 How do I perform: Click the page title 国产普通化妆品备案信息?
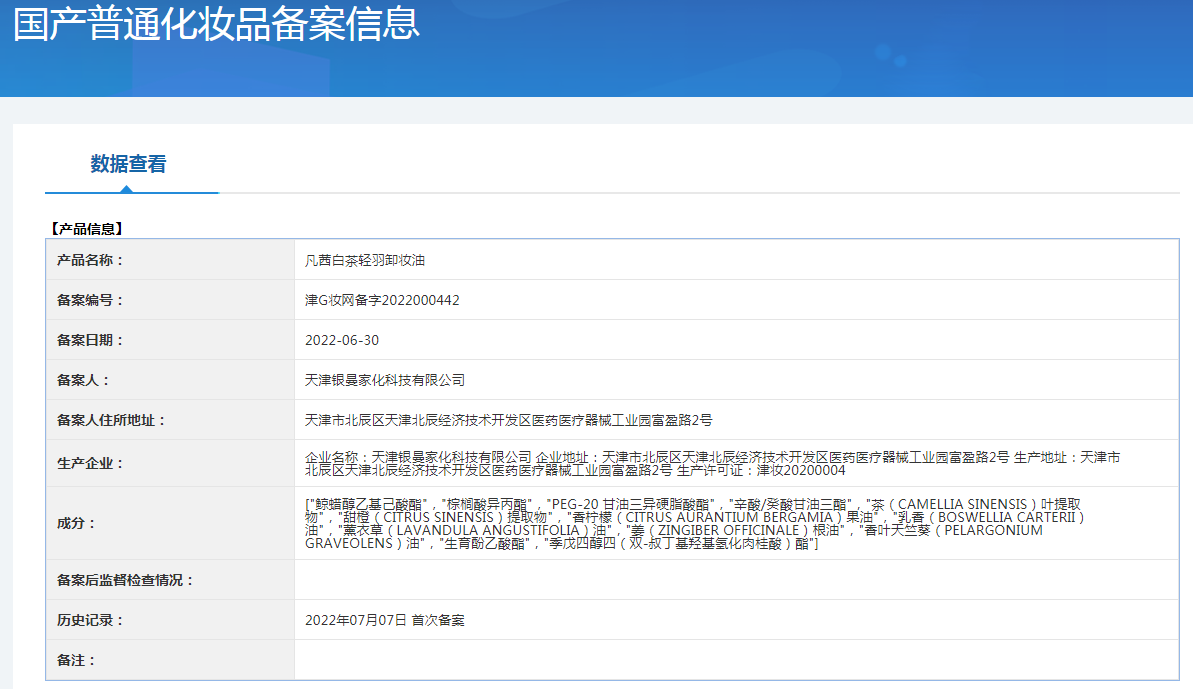(x=217, y=24)
